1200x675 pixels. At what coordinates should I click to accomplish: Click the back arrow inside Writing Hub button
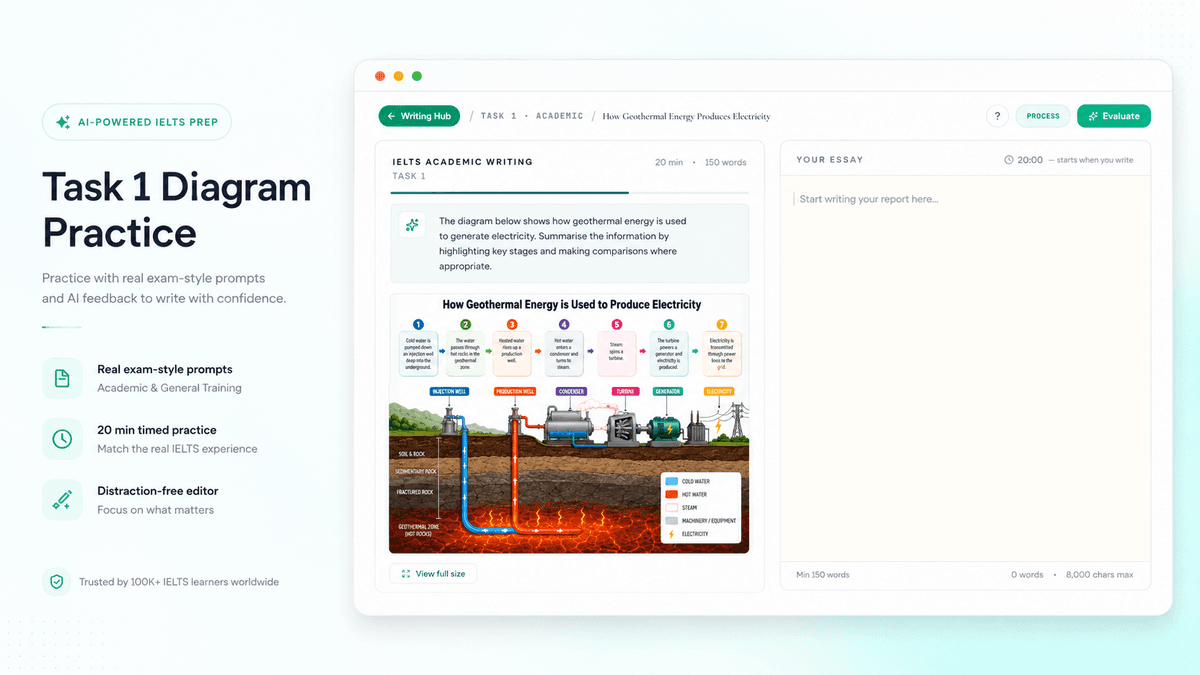pos(391,116)
